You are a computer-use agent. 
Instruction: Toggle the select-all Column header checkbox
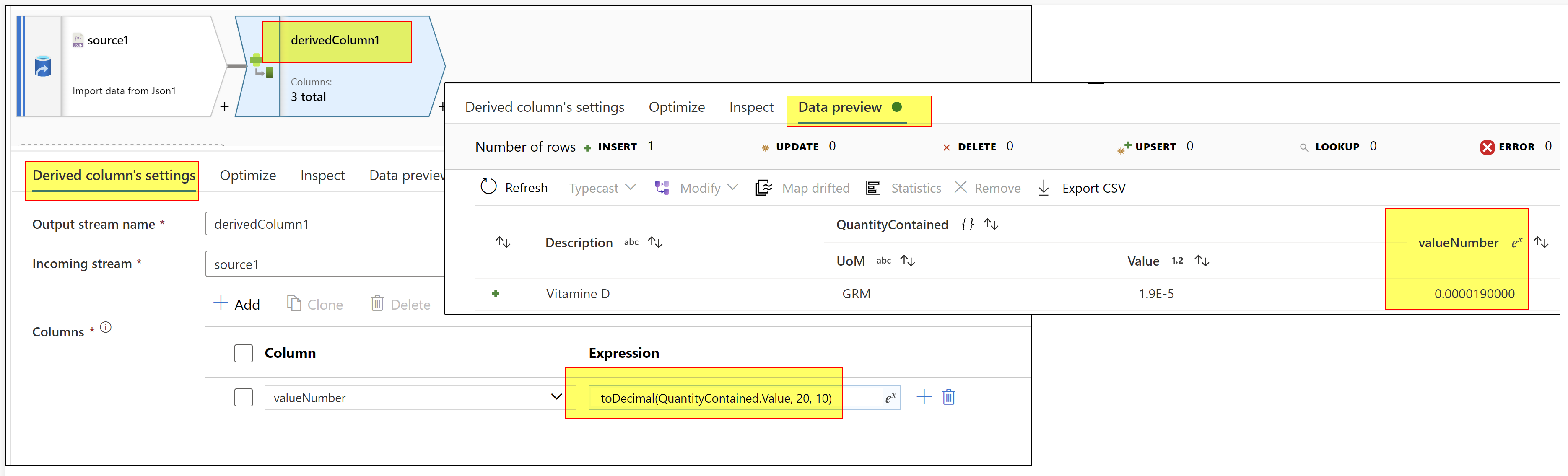coord(243,353)
